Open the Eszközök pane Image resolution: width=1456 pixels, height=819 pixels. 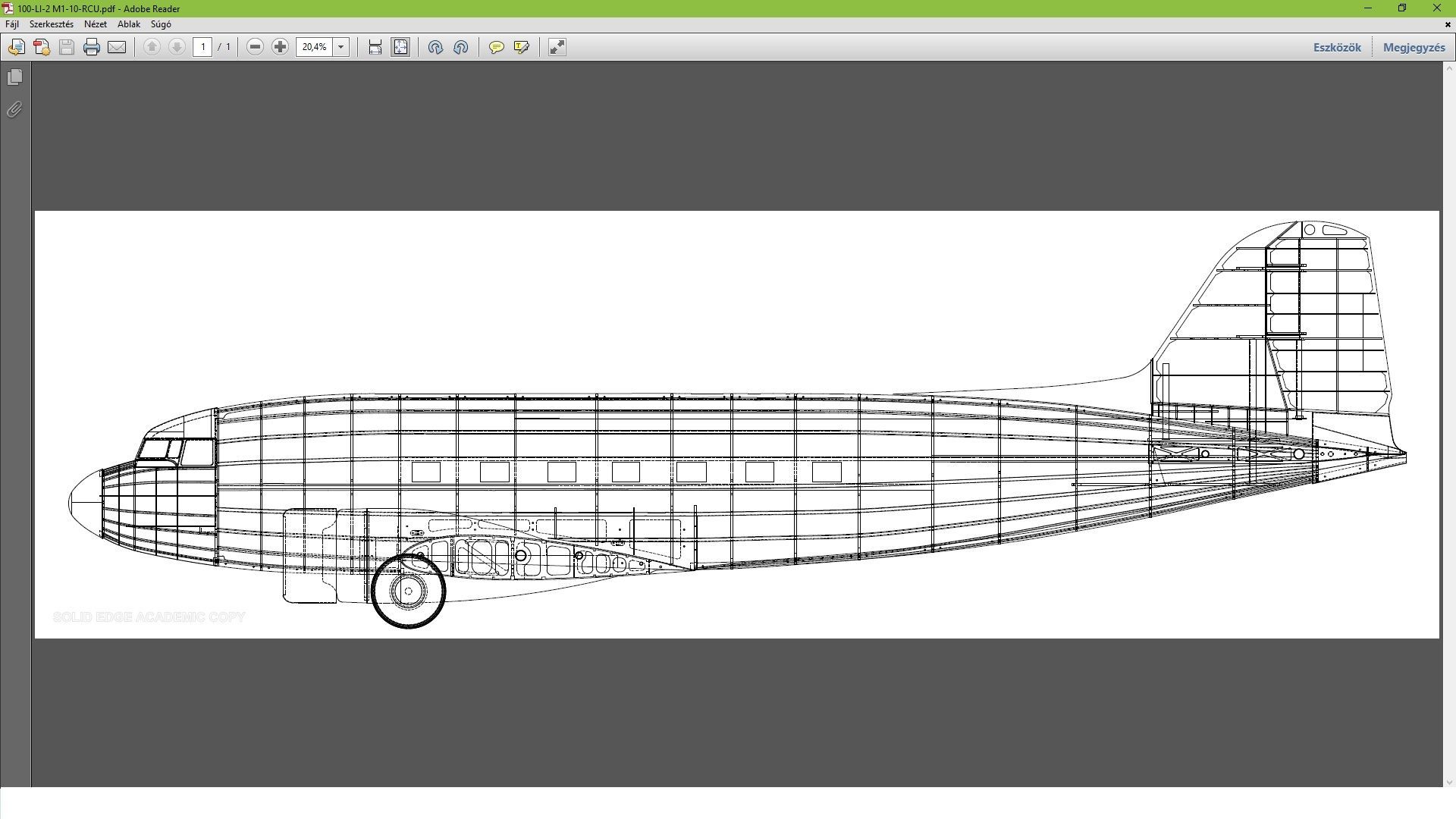point(1337,47)
